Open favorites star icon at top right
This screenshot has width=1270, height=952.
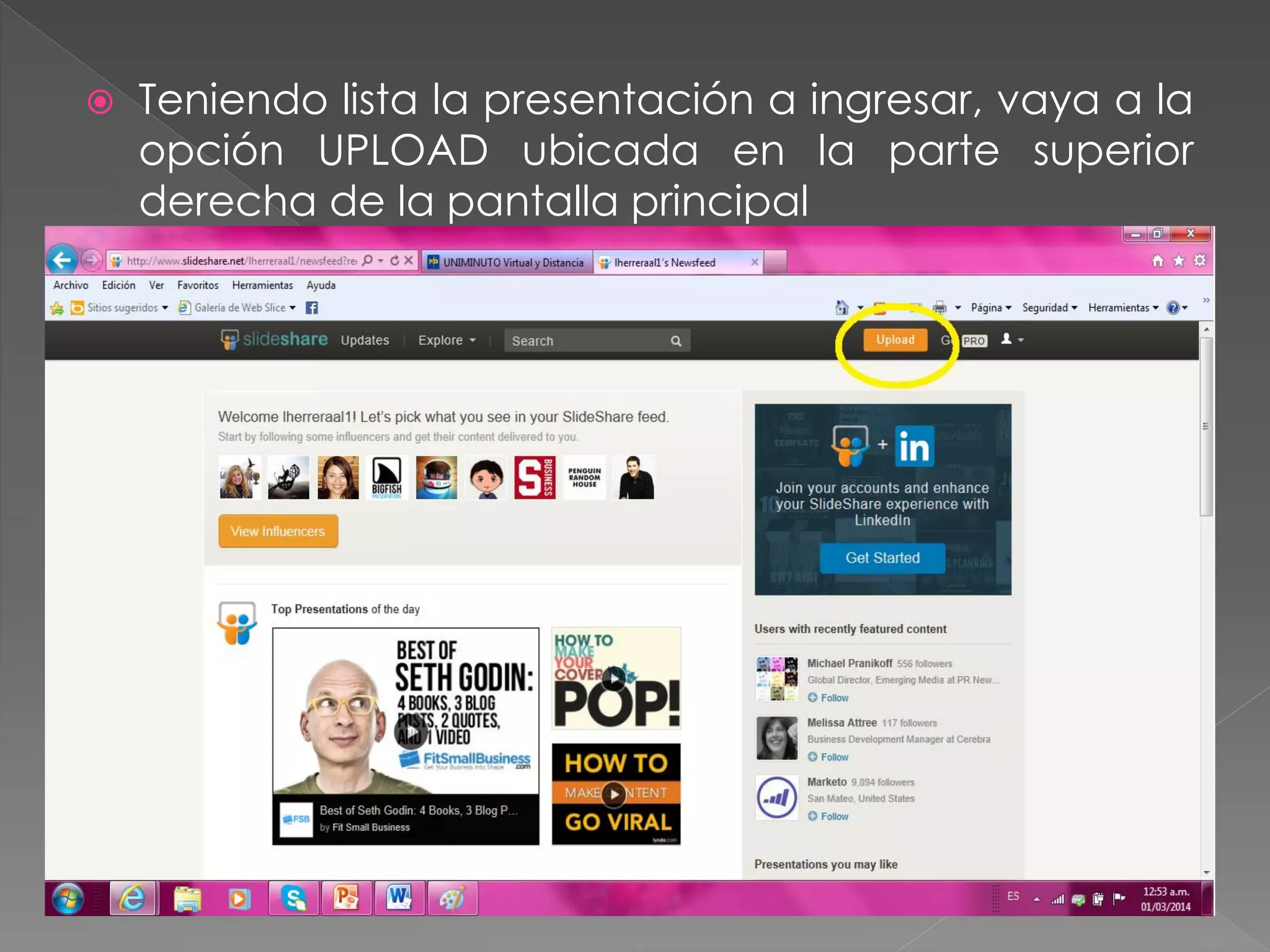pyautogui.click(x=1178, y=261)
